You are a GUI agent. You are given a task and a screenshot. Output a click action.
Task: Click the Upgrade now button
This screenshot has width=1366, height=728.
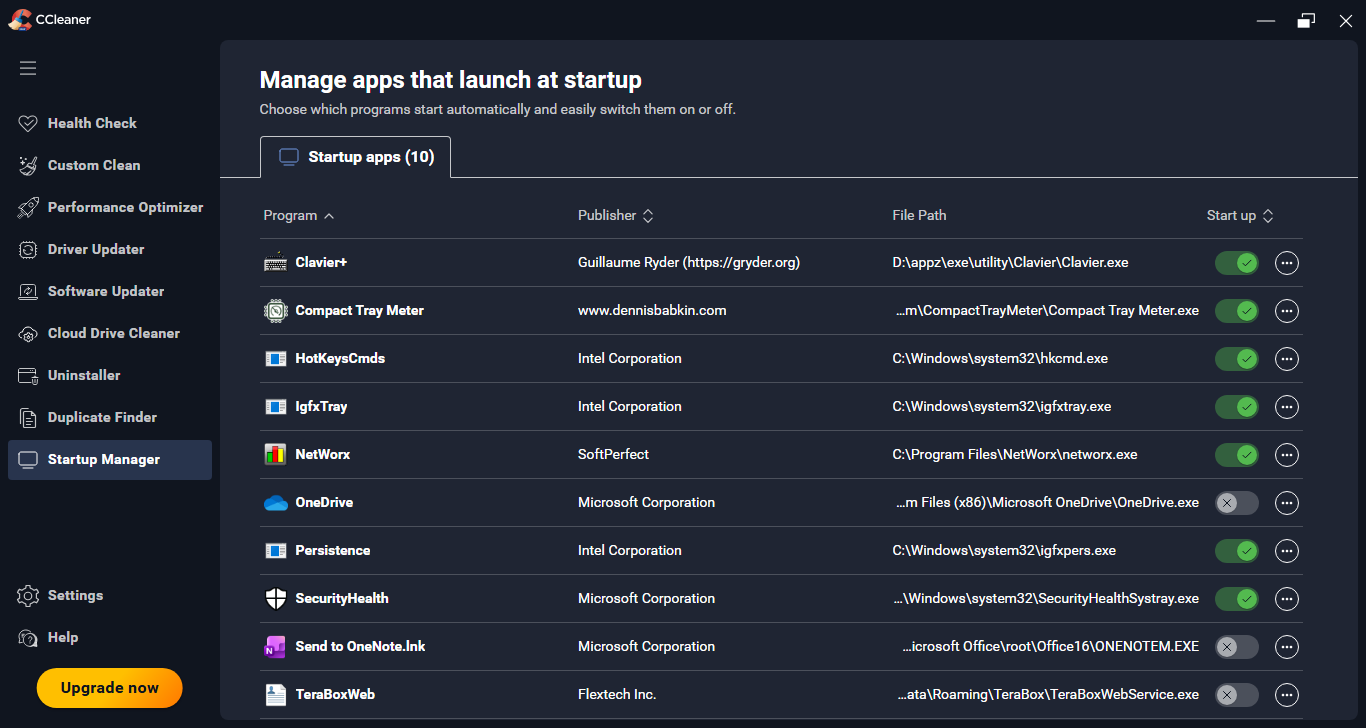tap(110, 688)
